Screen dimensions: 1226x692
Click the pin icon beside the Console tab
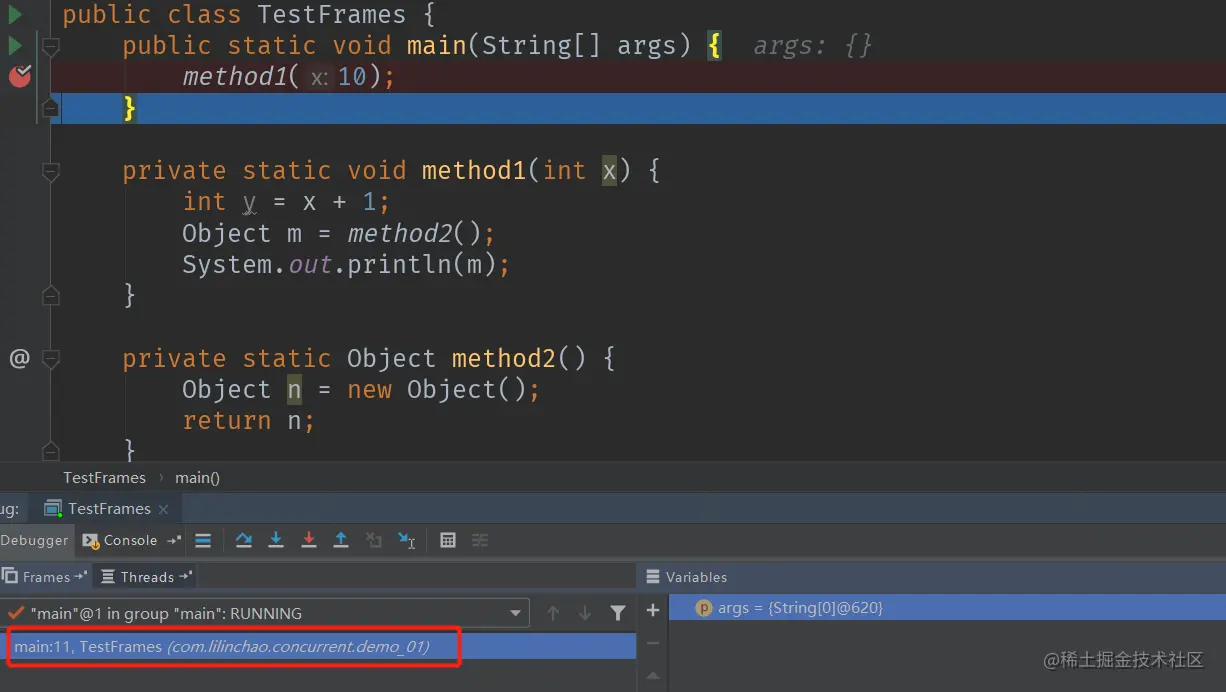click(173, 540)
